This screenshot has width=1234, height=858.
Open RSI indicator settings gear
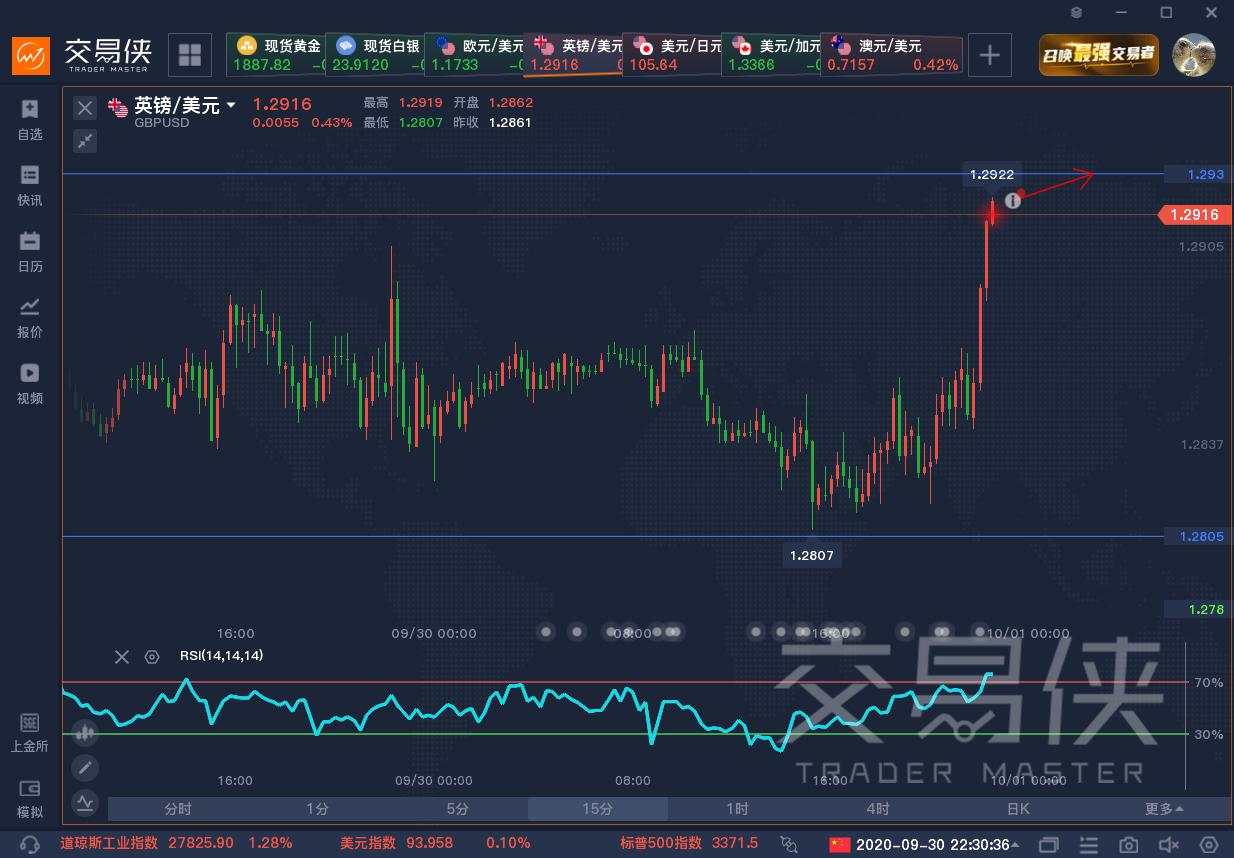(x=152, y=657)
